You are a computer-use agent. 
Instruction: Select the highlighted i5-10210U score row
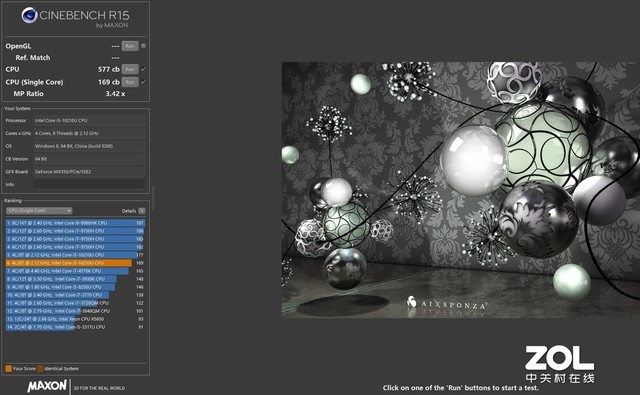click(75, 263)
